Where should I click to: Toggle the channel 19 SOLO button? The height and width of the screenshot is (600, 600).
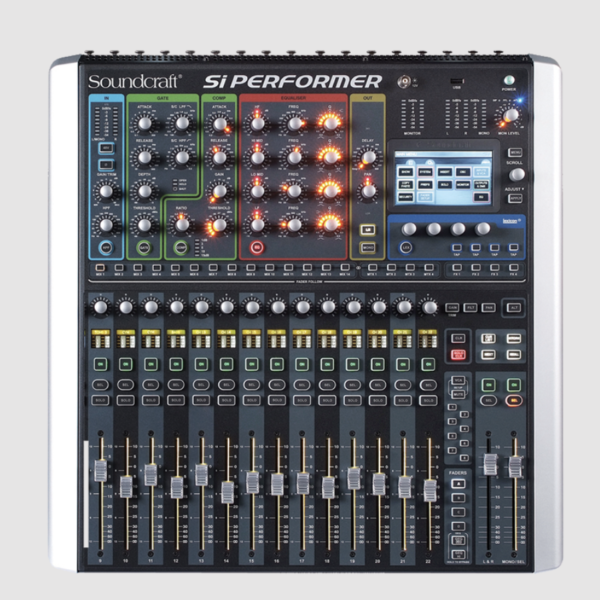tap(352, 400)
